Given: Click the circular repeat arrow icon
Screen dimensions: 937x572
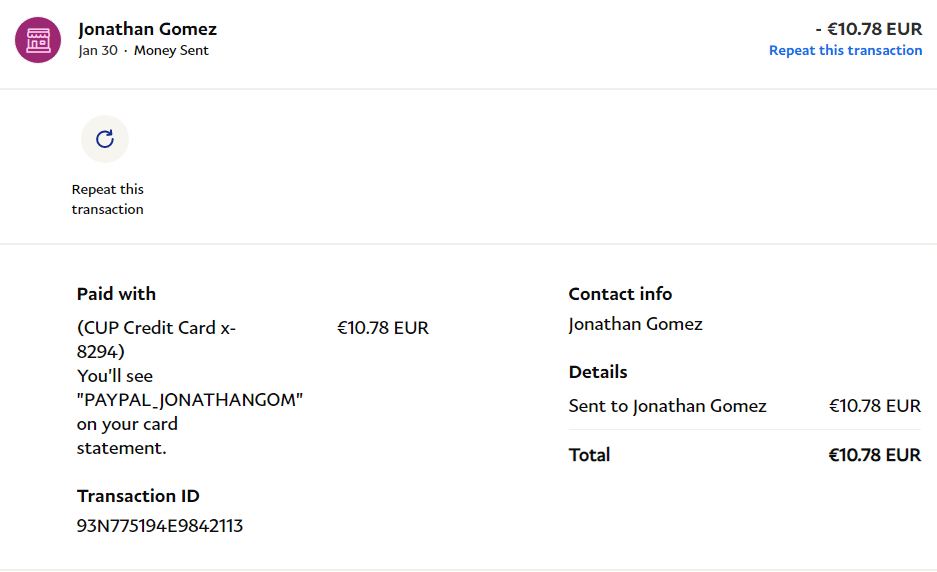Looking at the screenshot, I should [105, 139].
